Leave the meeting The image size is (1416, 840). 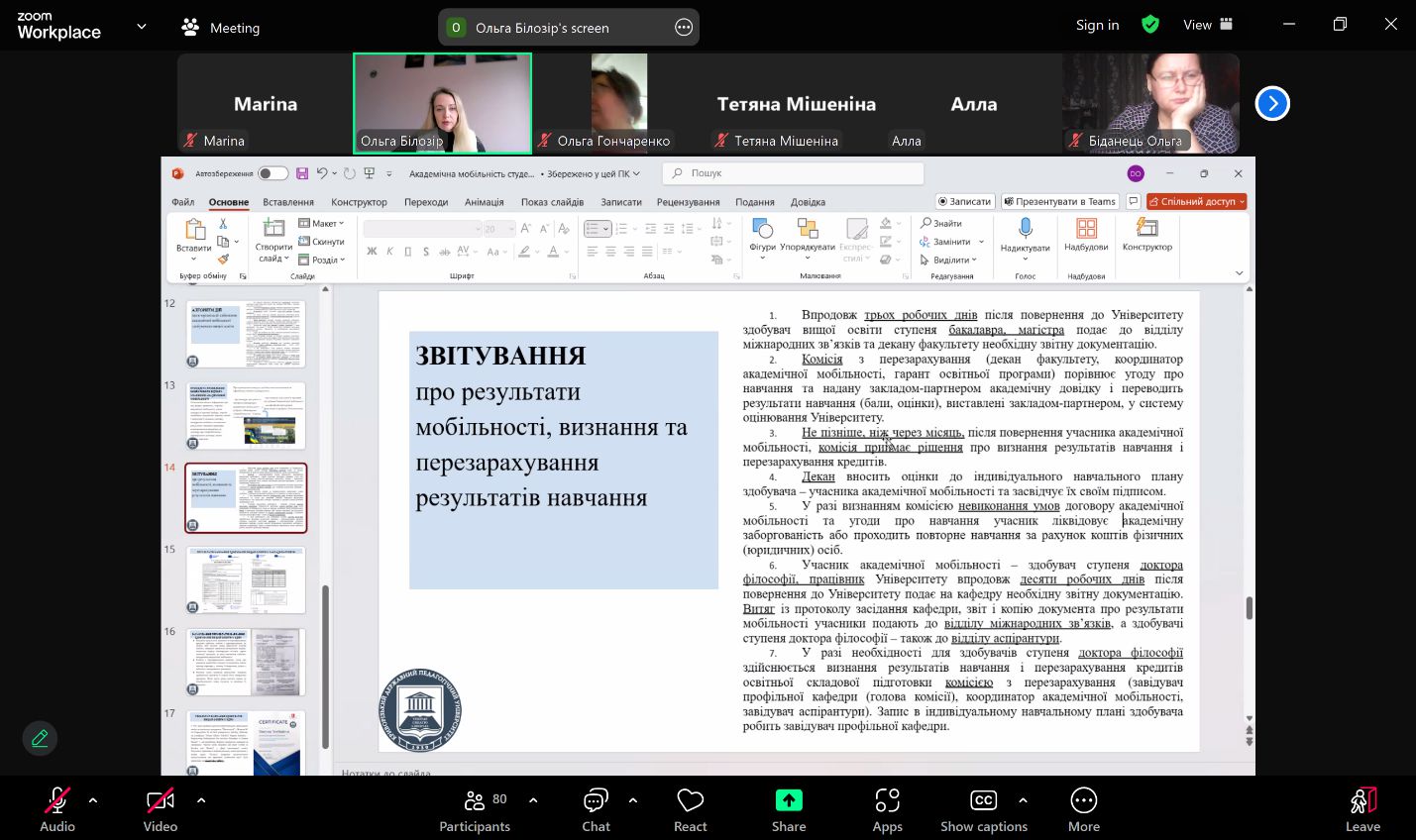click(x=1362, y=809)
